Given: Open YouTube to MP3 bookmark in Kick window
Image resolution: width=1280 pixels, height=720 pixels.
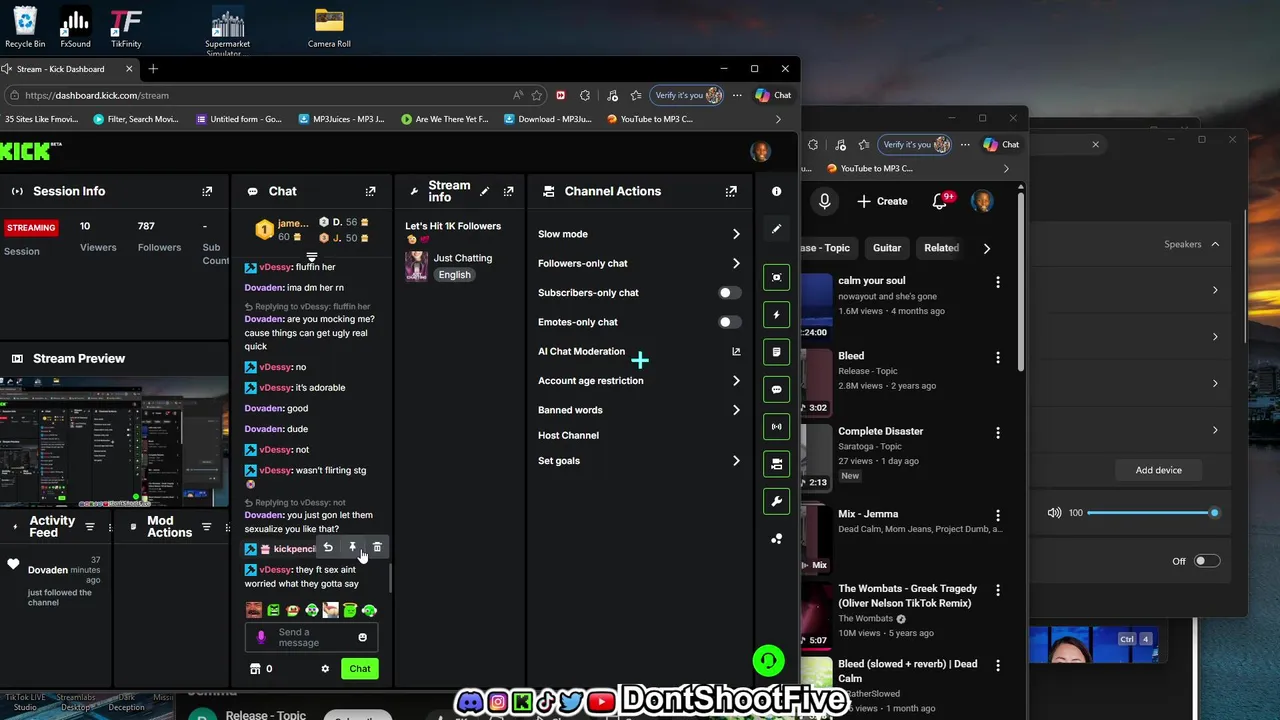Looking at the screenshot, I should (649, 119).
